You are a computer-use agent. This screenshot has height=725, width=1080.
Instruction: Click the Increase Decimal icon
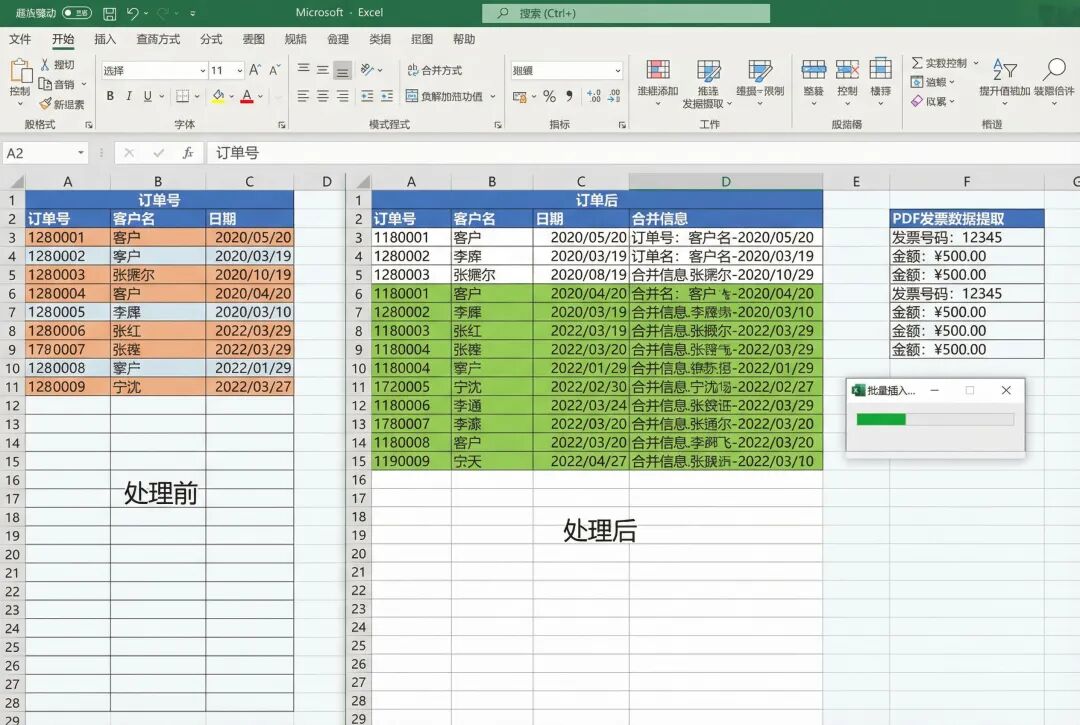tap(594, 96)
